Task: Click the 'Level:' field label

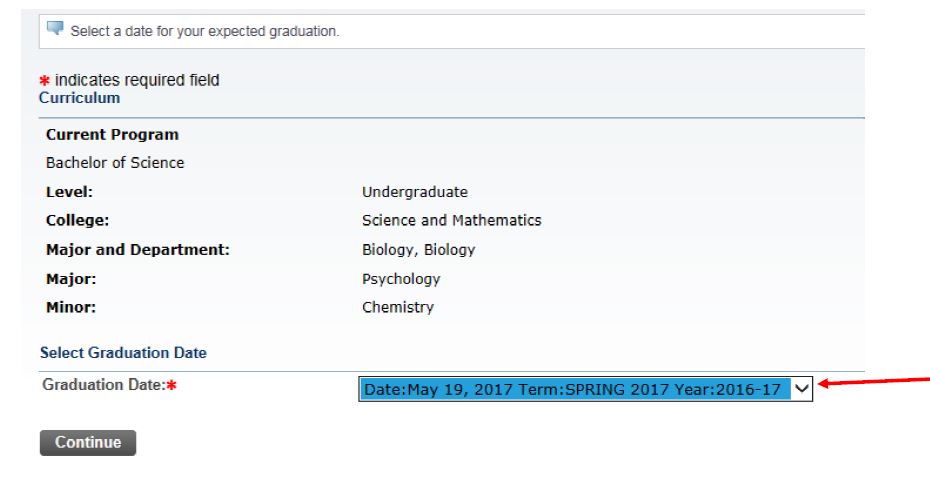Action: (x=69, y=192)
